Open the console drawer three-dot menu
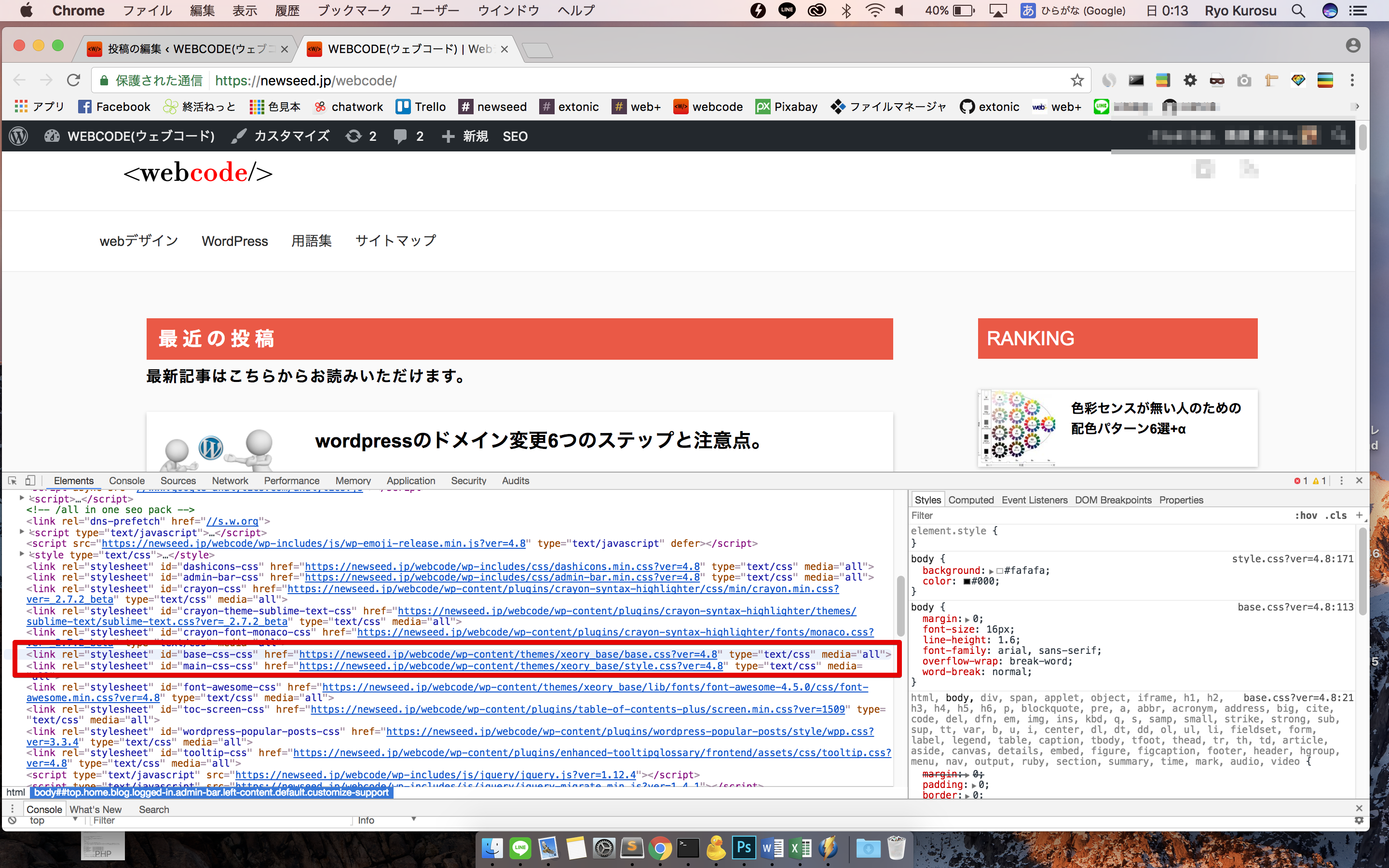This screenshot has height=868, width=1389. coord(12,809)
